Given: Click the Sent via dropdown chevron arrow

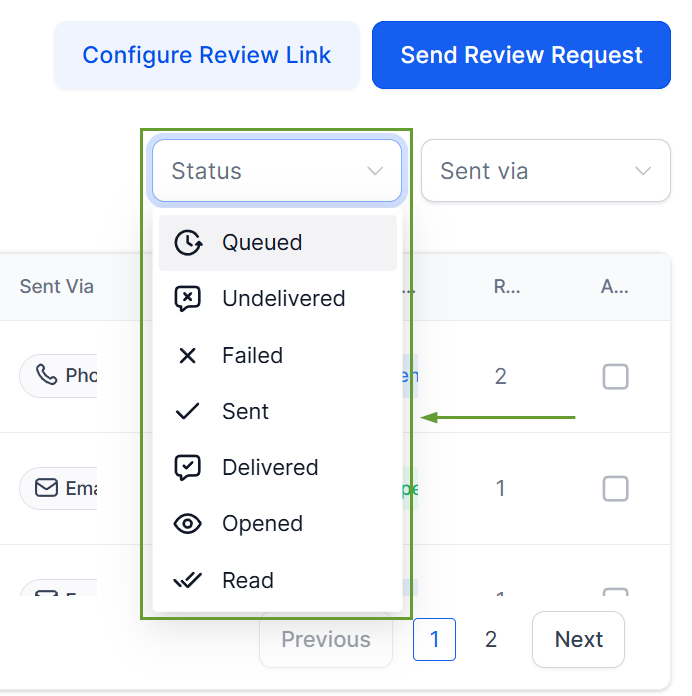Looking at the screenshot, I should (x=644, y=171).
